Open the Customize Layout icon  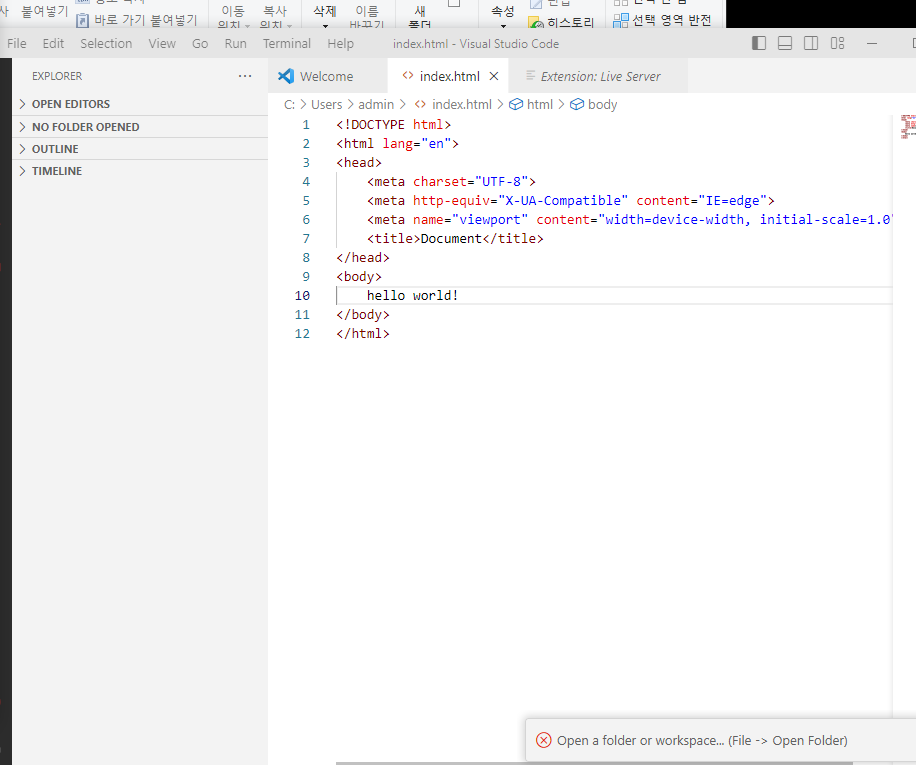click(x=837, y=43)
